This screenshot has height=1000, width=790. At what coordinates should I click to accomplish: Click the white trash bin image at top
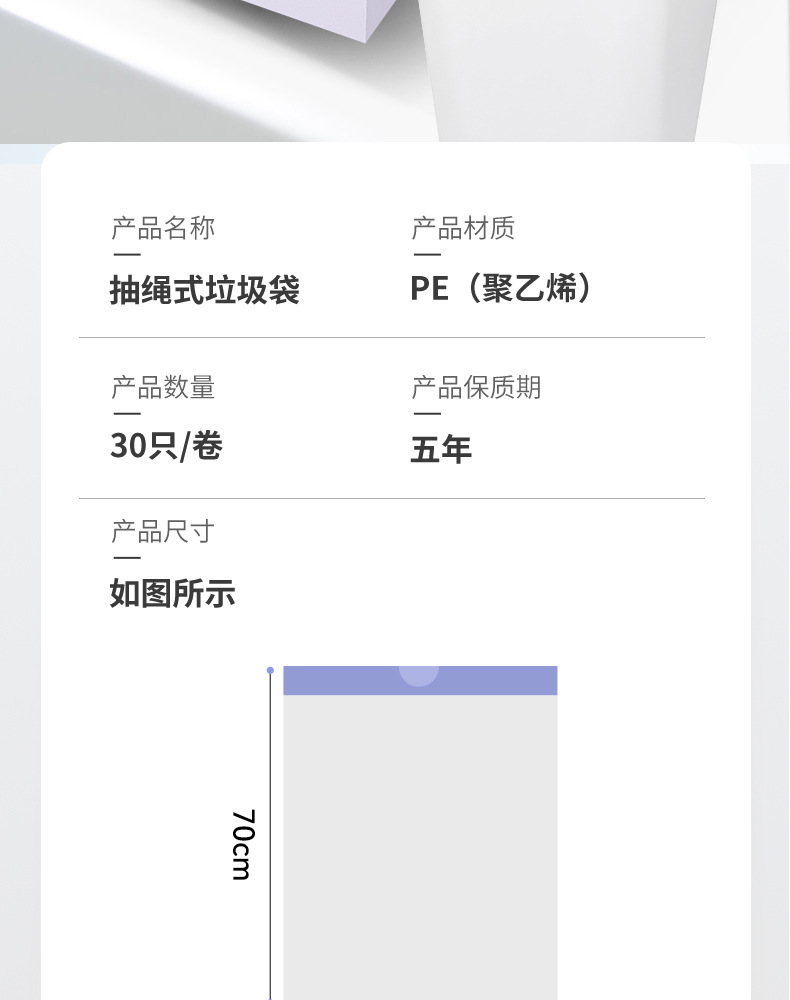(567, 70)
